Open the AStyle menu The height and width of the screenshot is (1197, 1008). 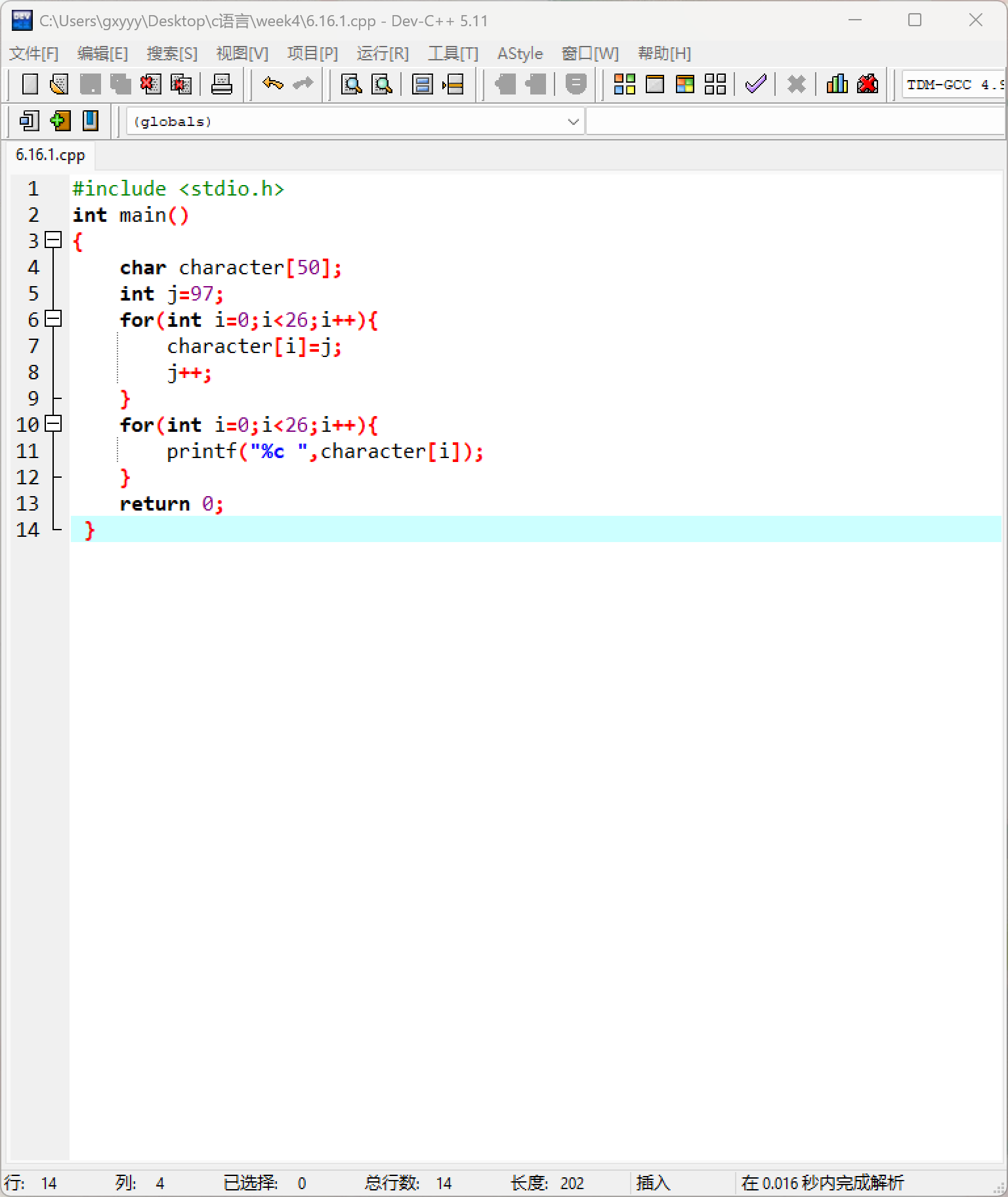pyautogui.click(x=520, y=53)
